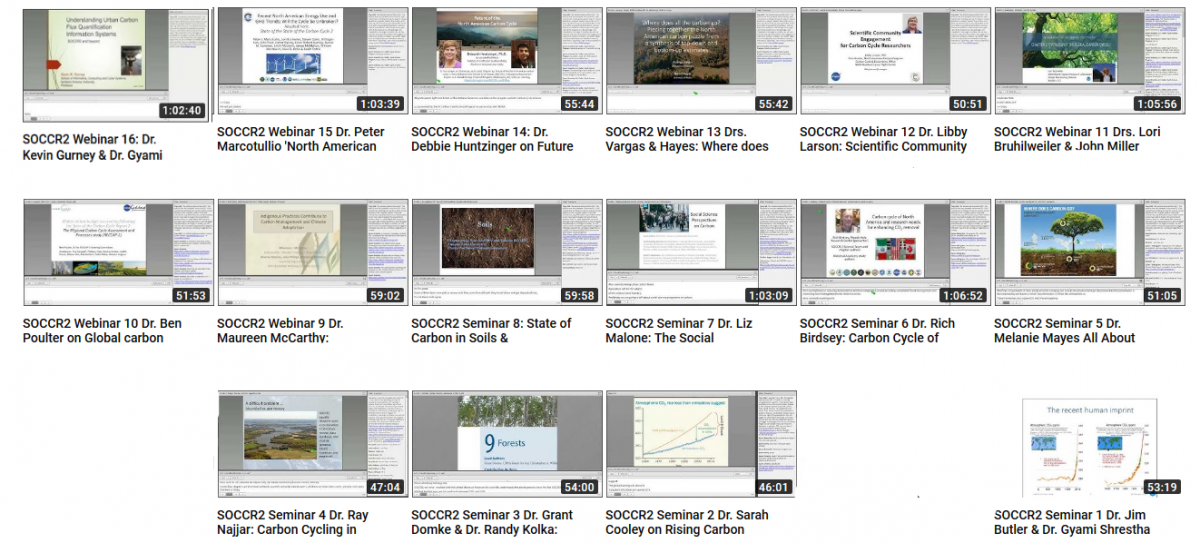Open SOCCR2 Webinar 10 Ben Poulter thumbnail
The image size is (1200, 543).
pyautogui.click(x=116, y=252)
